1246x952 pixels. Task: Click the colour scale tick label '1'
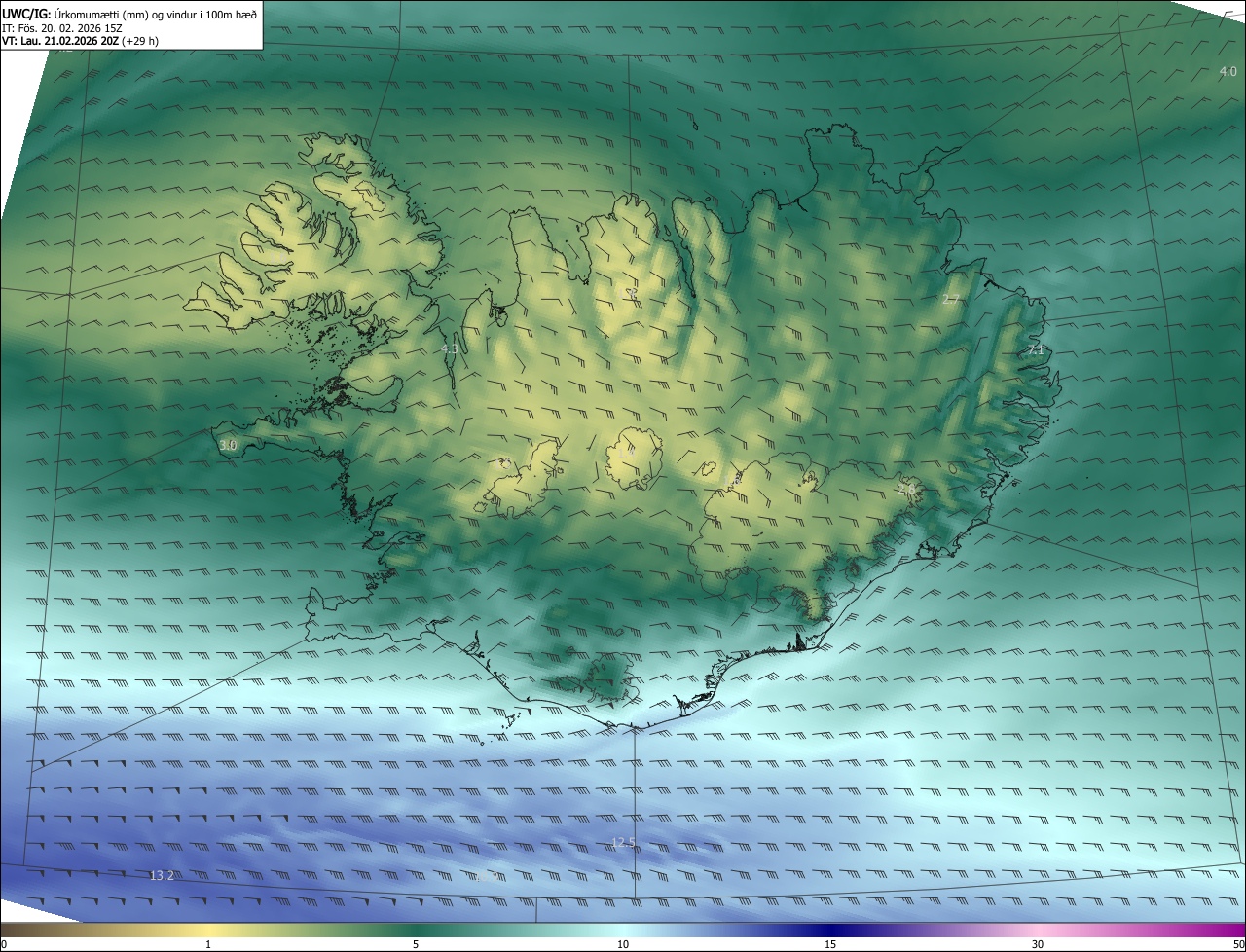point(208,944)
